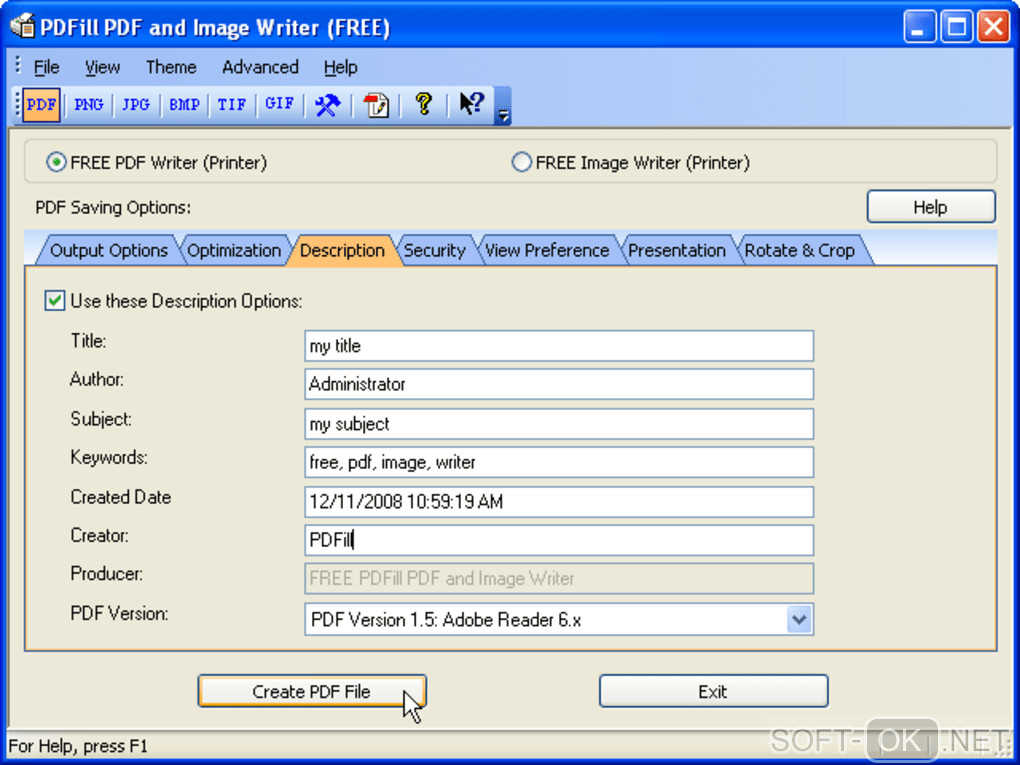Switch to the Output Options tab
The height and width of the screenshot is (765, 1020).
coord(108,250)
